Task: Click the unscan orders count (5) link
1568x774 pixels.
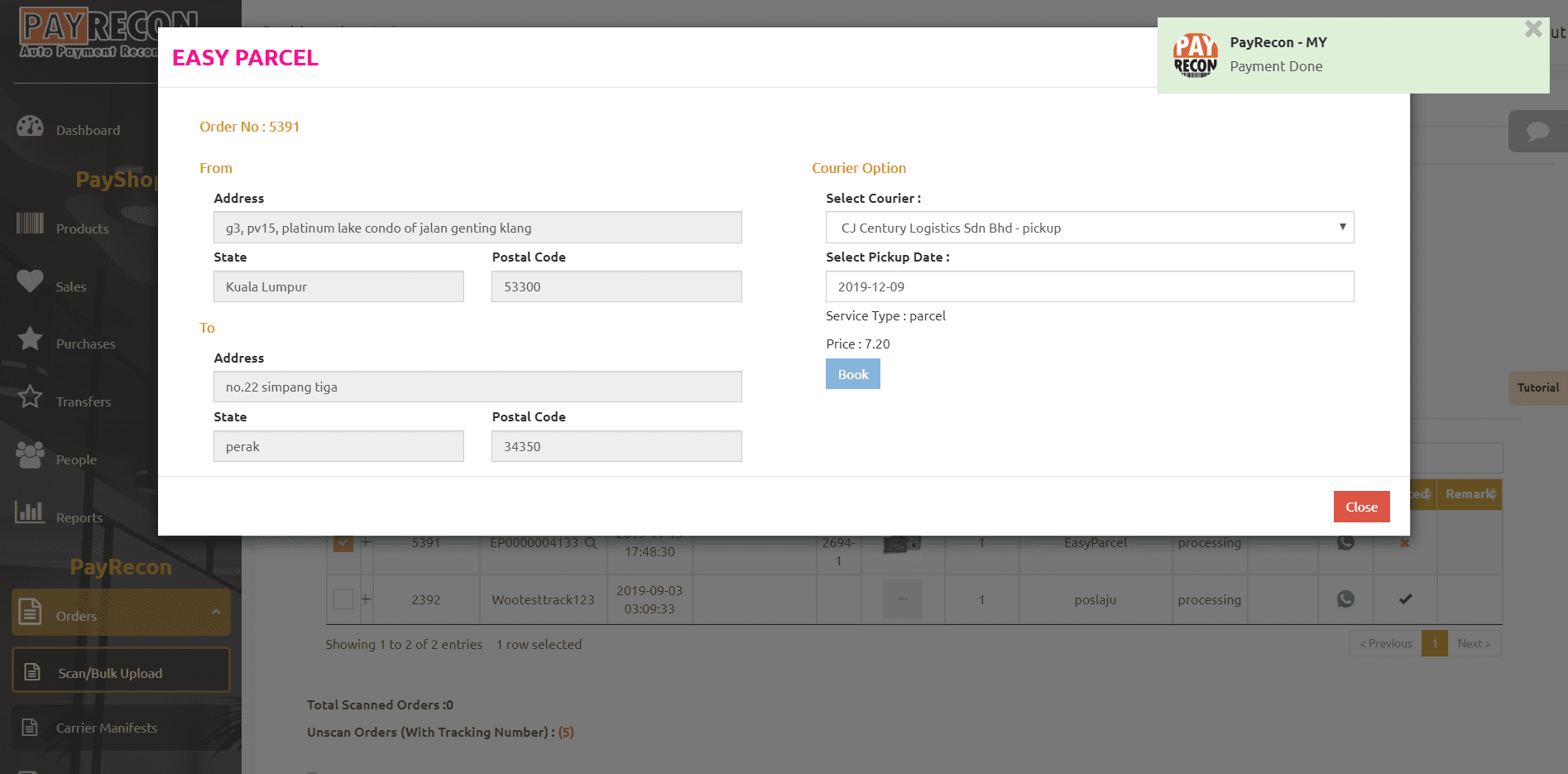Action: coord(566,732)
